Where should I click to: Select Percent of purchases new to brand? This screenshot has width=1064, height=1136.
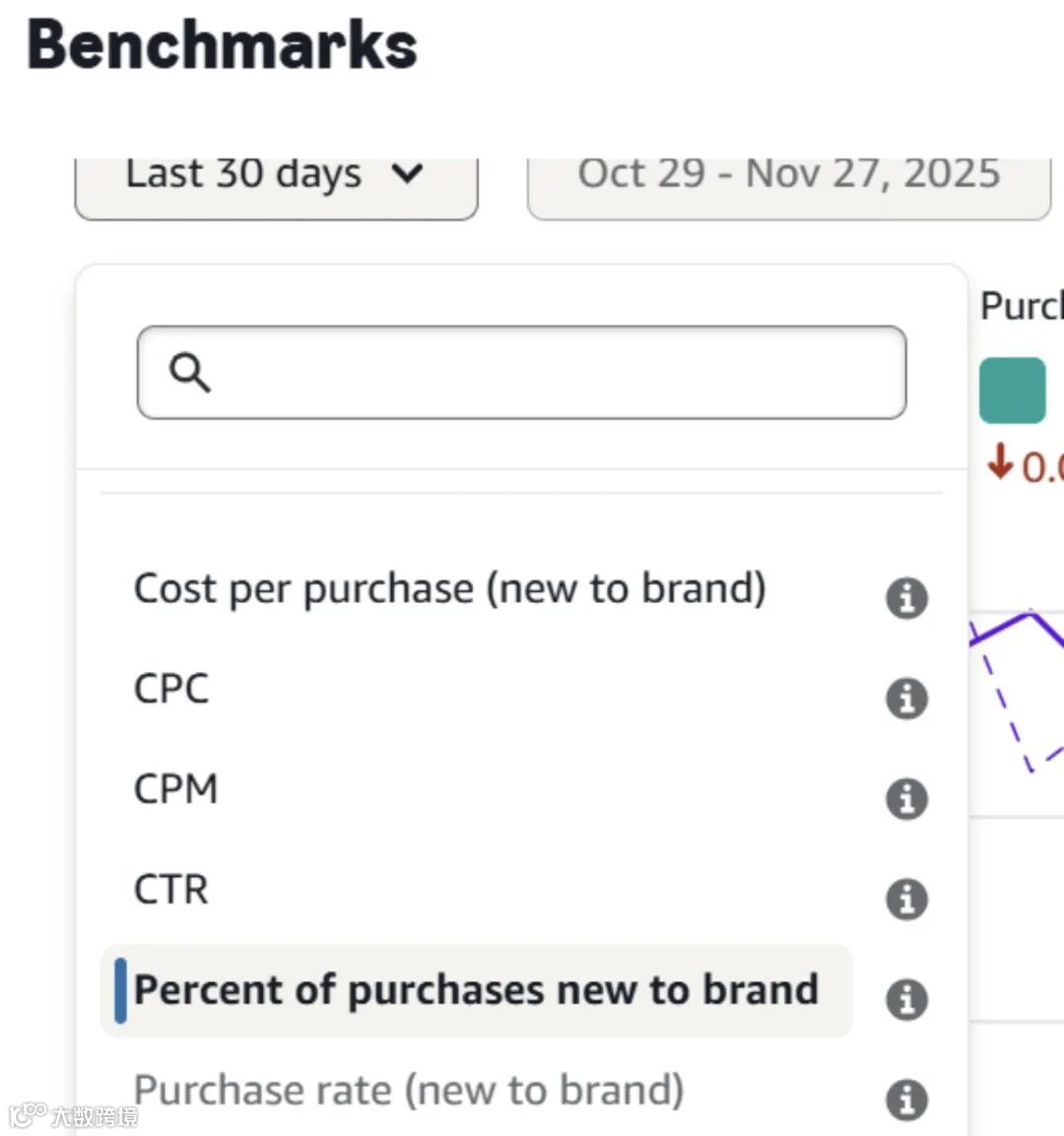coord(476,991)
